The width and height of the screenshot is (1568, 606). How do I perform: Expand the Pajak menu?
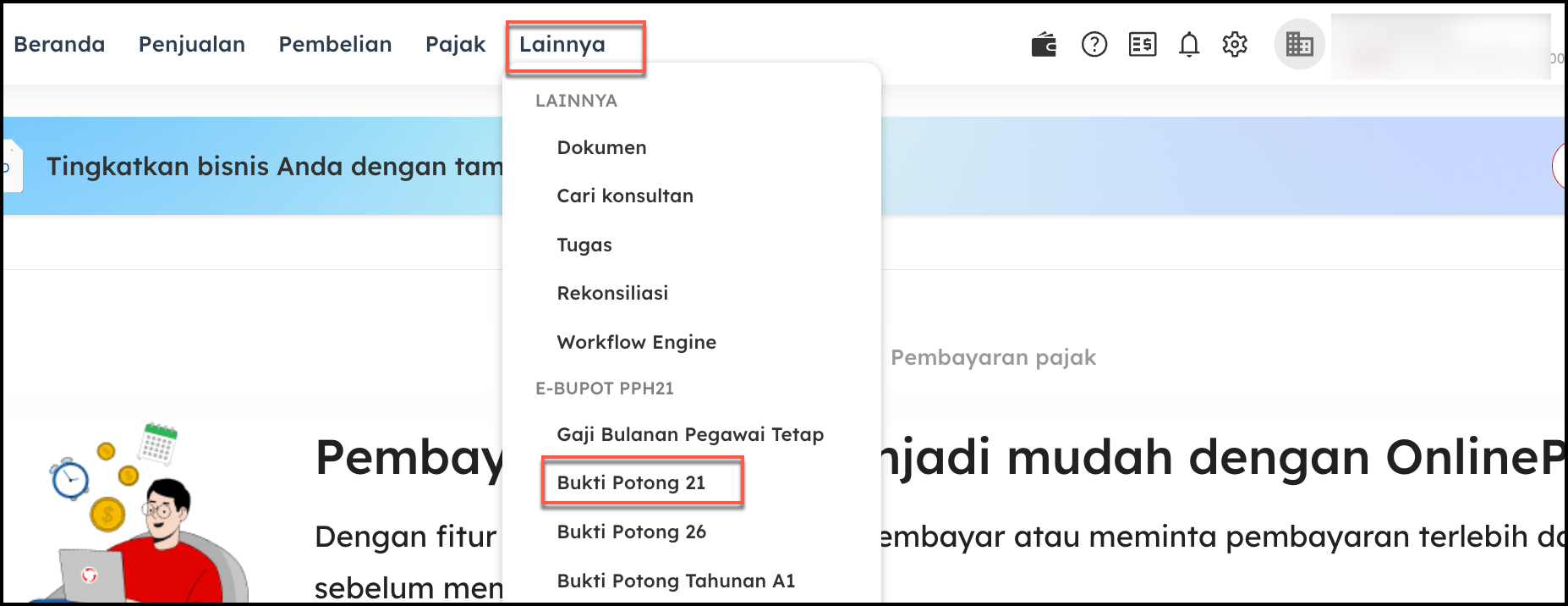[x=455, y=44]
